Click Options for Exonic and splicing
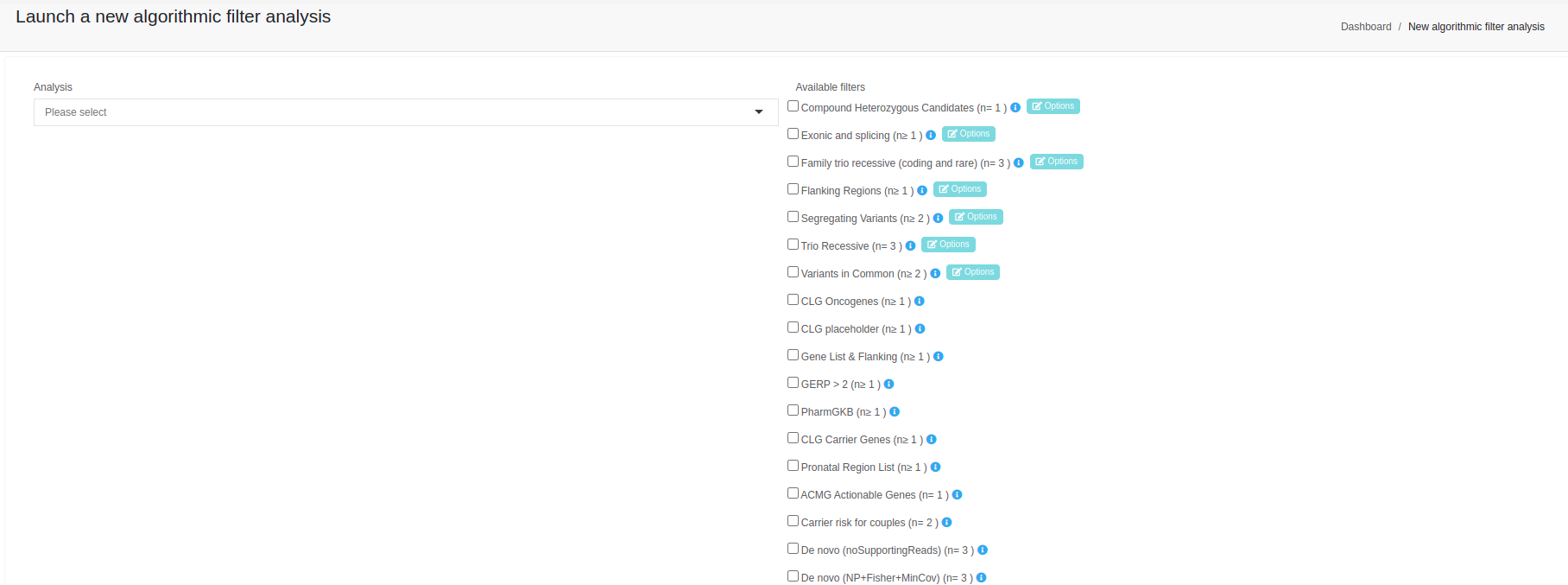1568x585 pixels. (x=969, y=134)
